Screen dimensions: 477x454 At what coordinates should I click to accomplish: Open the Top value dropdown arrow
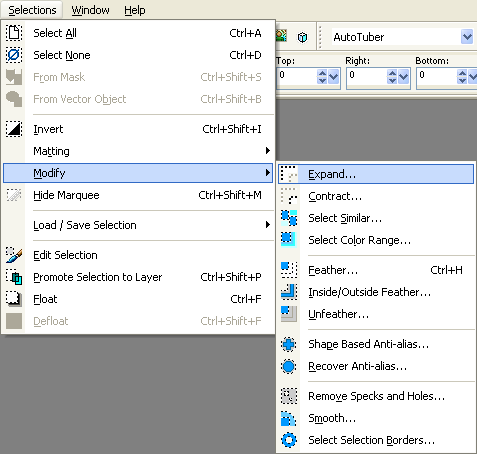[334, 77]
